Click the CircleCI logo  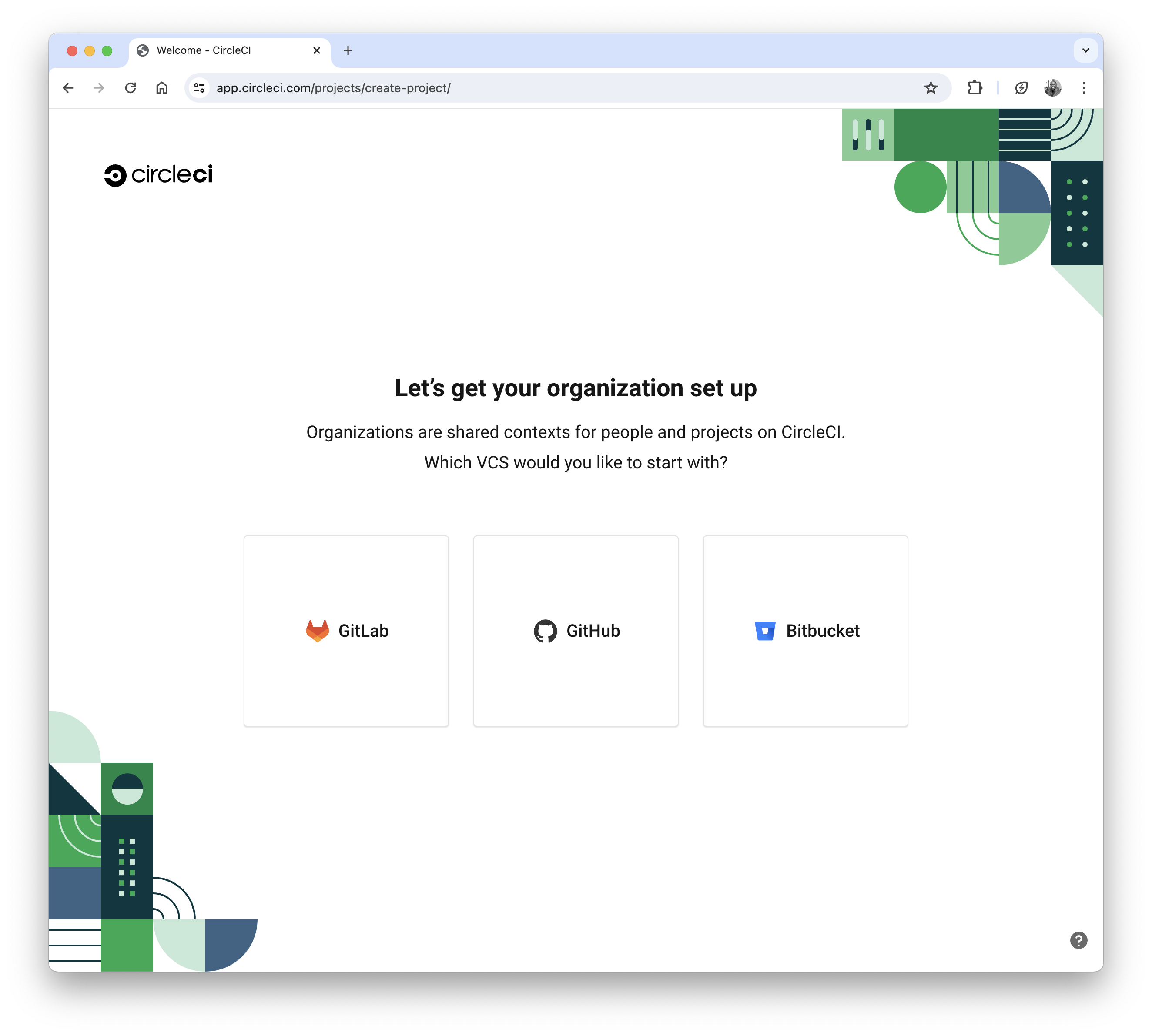(x=158, y=175)
